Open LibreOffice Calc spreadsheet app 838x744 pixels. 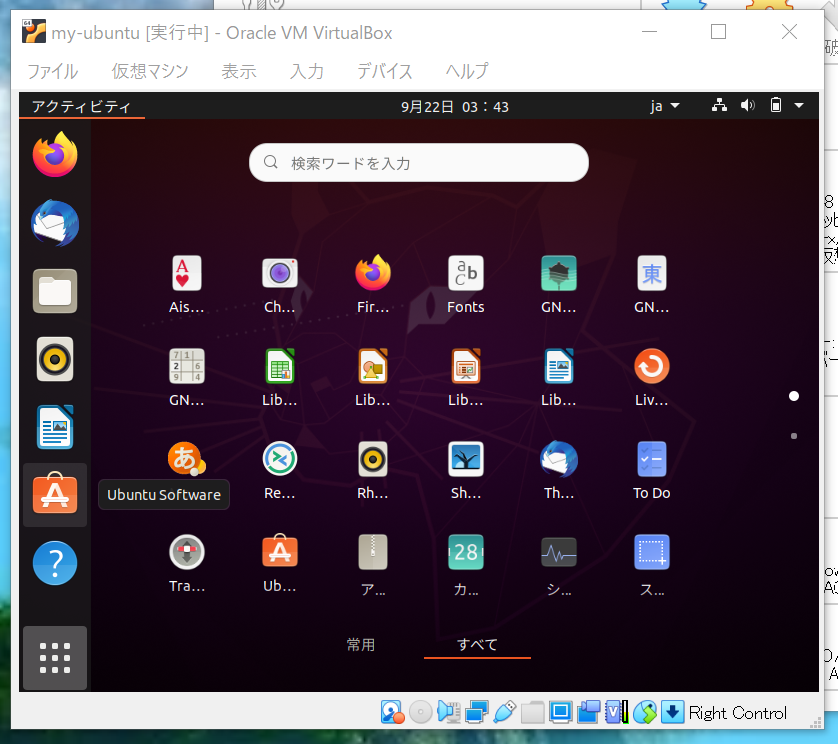(280, 377)
